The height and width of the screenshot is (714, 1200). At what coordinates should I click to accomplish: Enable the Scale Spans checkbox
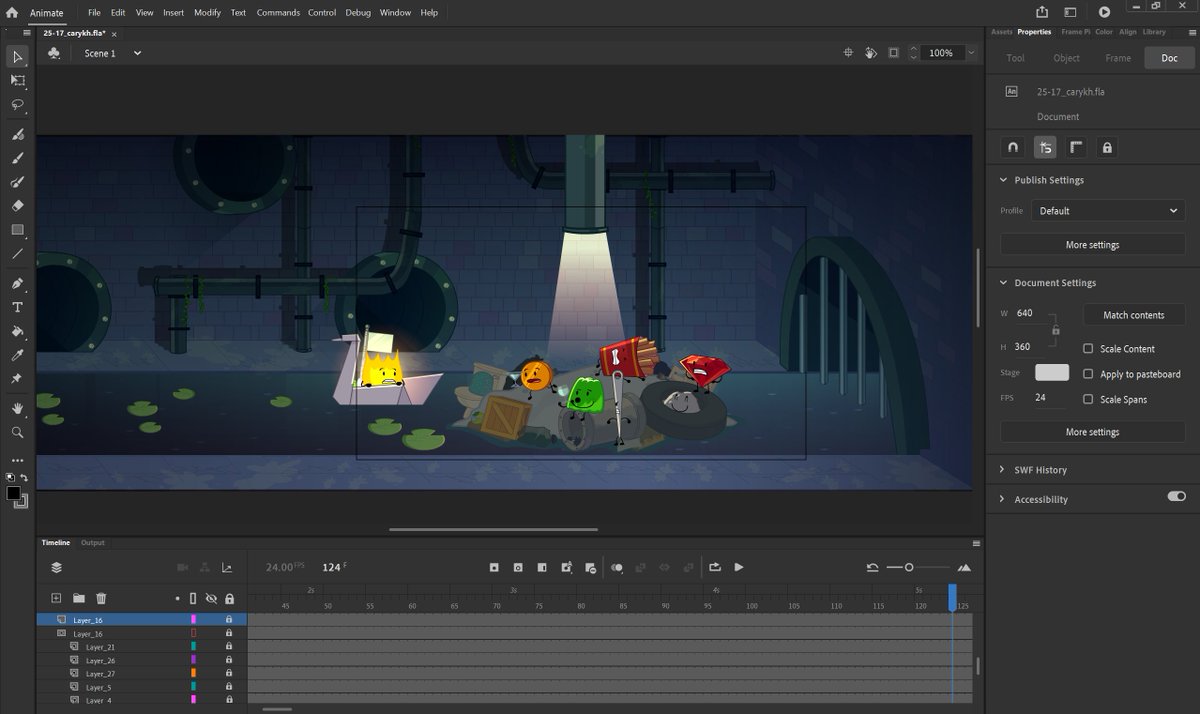point(1088,399)
